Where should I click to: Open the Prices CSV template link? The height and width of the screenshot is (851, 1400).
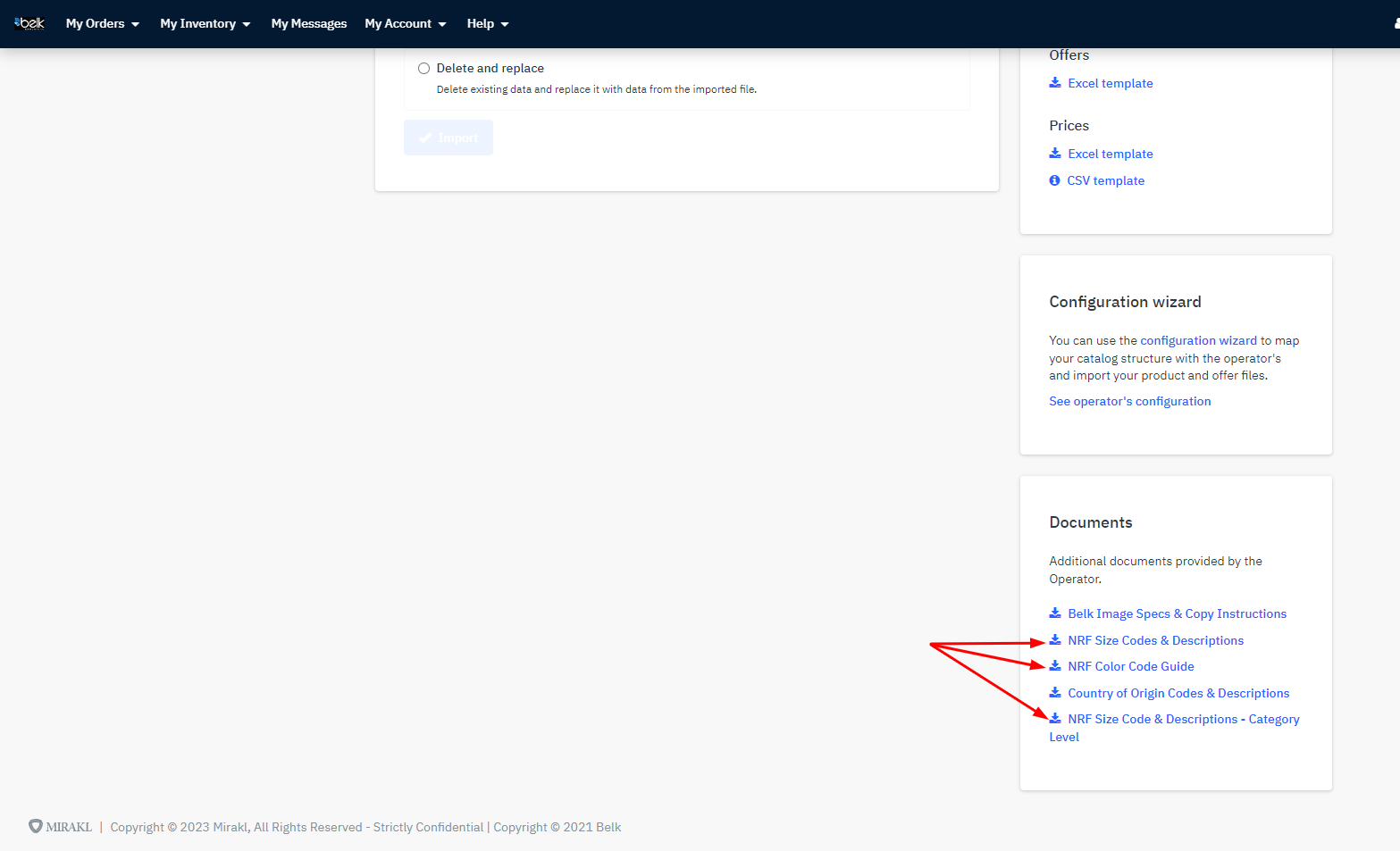[x=1106, y=180]
